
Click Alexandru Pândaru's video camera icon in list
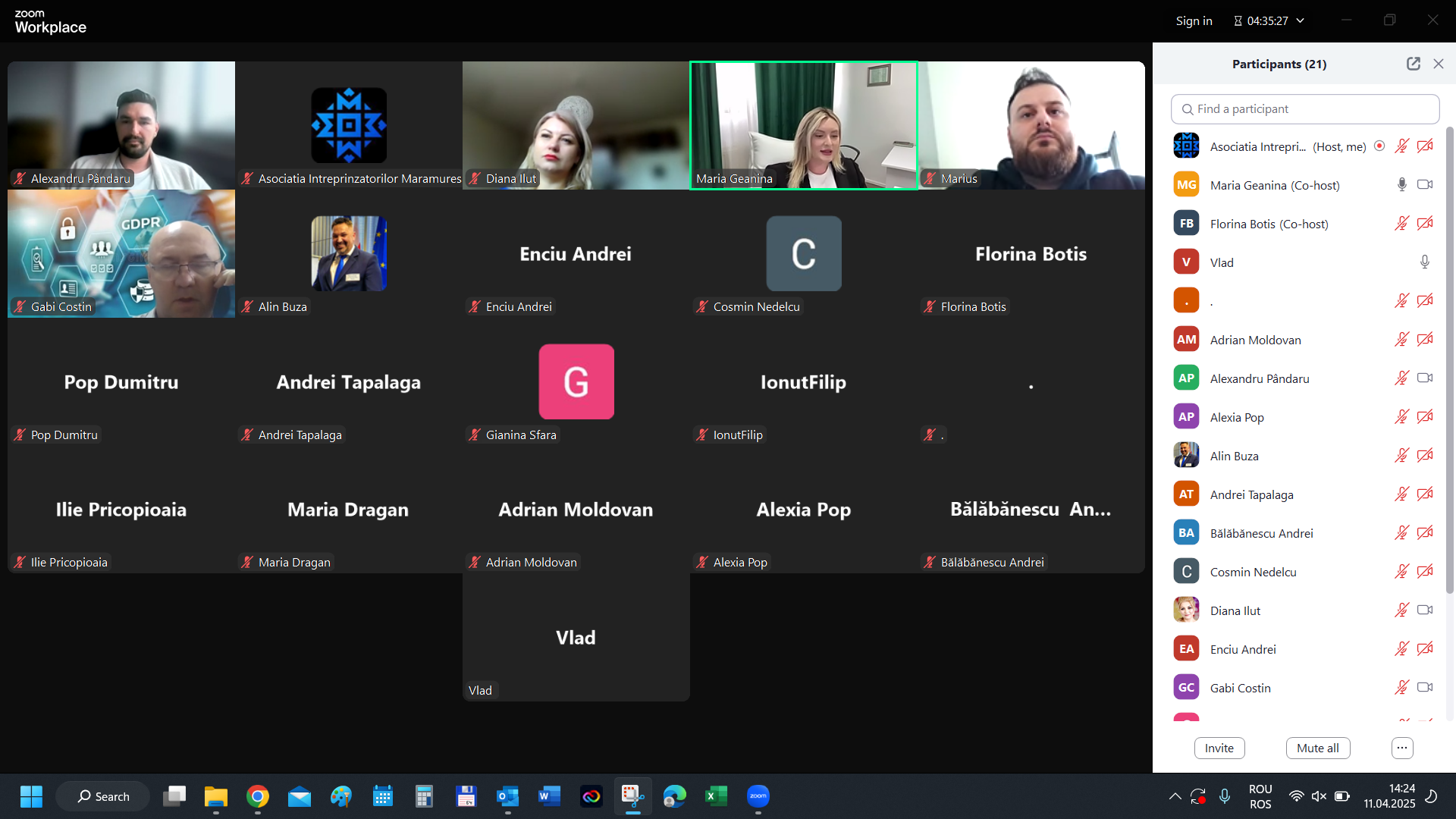coord(1425,378)
